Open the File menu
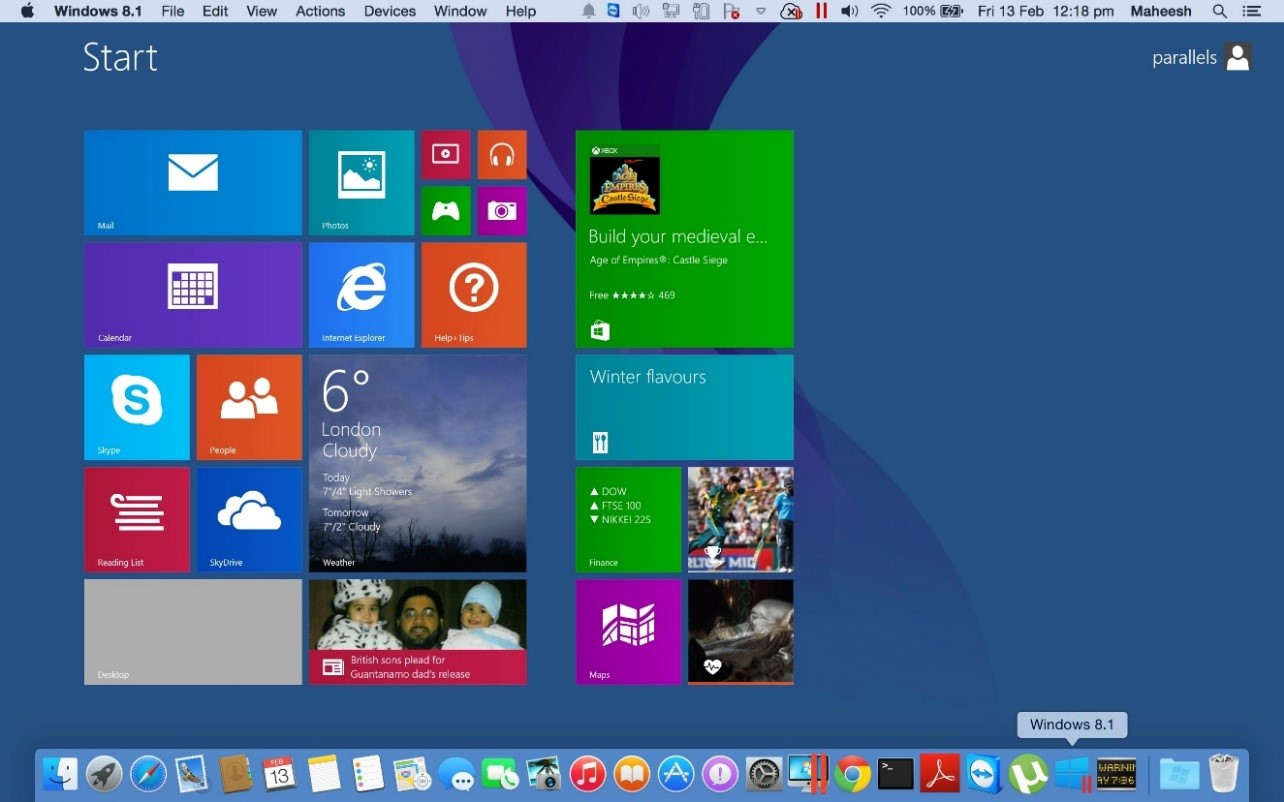 (173, 11)
